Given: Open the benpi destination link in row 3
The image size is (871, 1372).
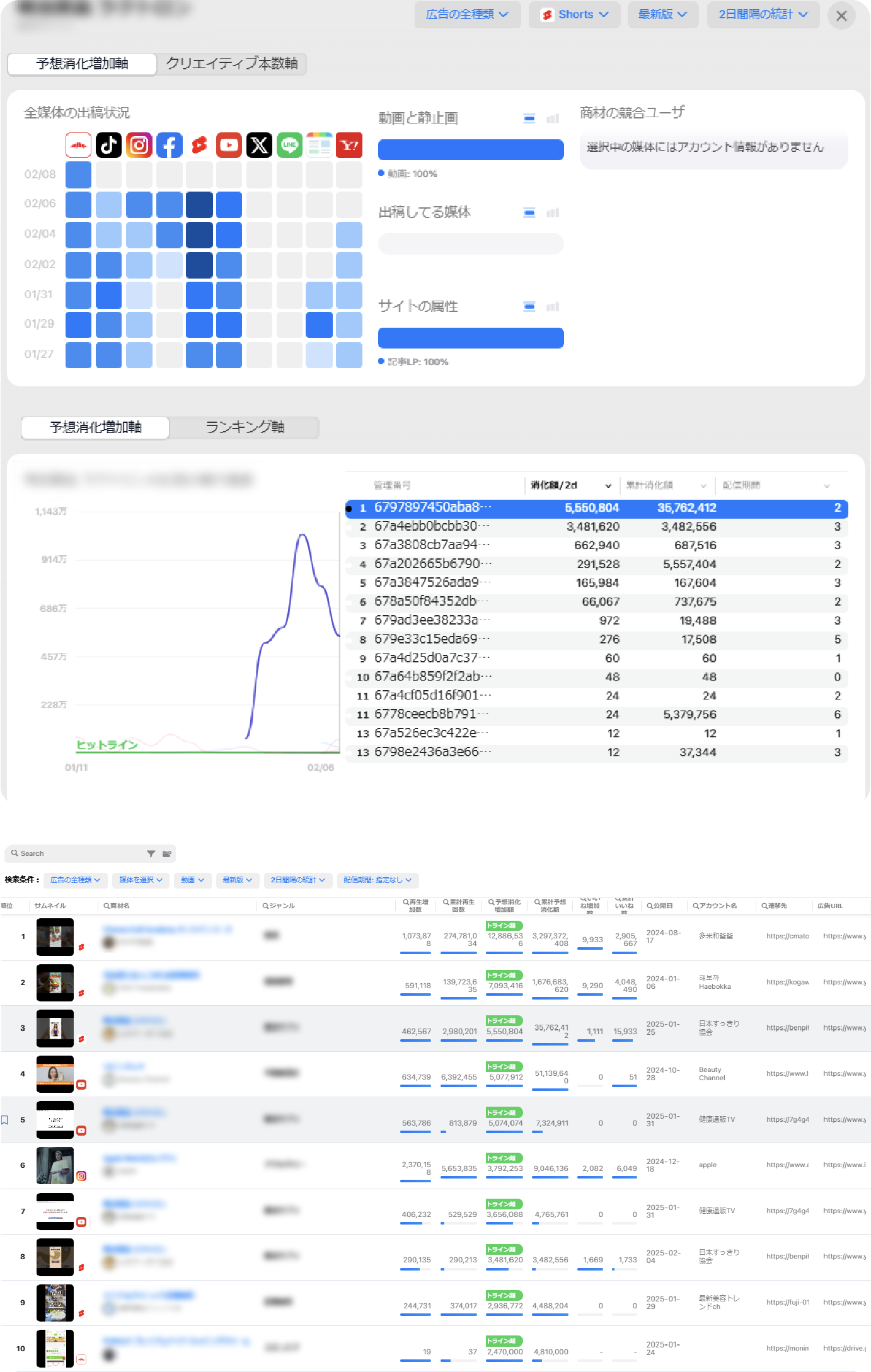Looking at the screenshot, I should click(x=787, y=1027).
